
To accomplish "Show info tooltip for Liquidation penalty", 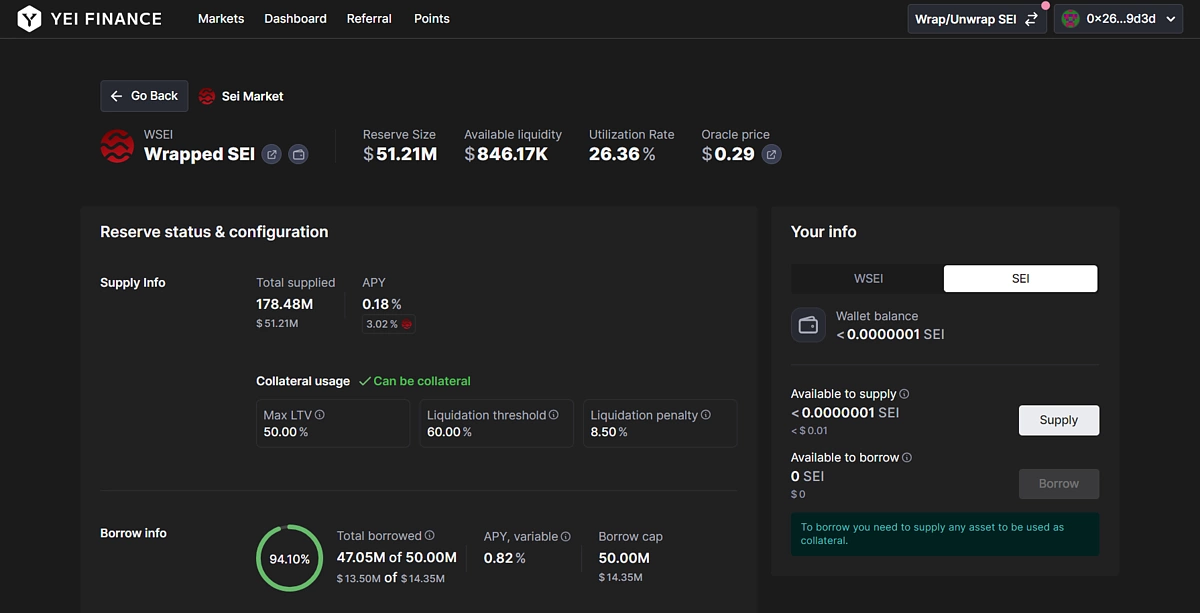I will coord(706,414).
